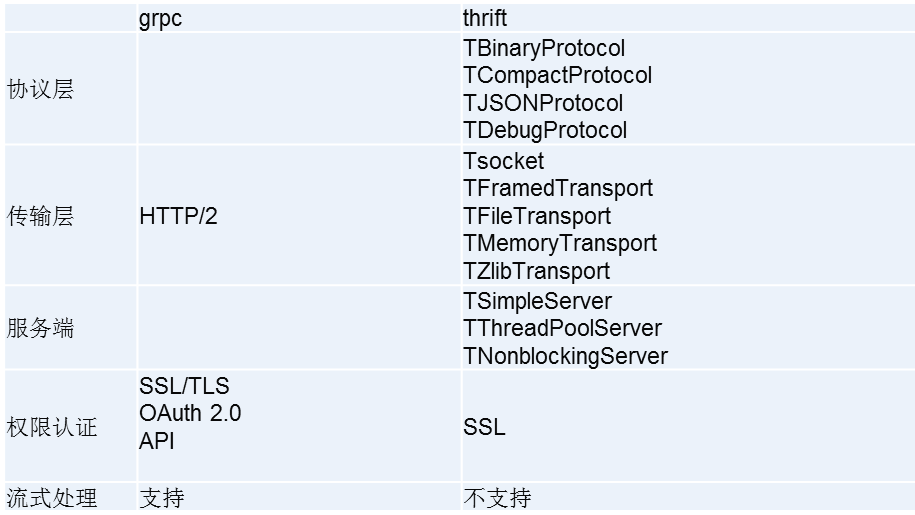Select the thrift column header cell
The image size is (915, 515).
tap(688, 17)
